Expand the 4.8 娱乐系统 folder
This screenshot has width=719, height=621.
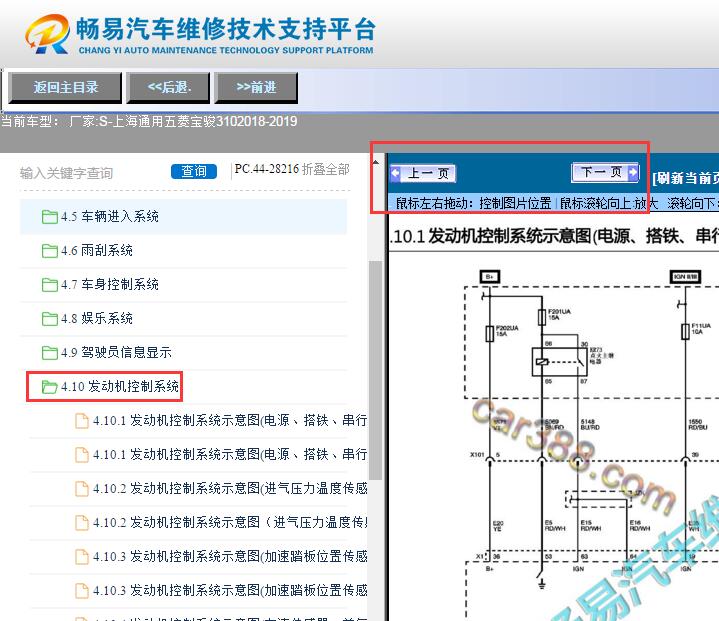(x=183, y=318)
